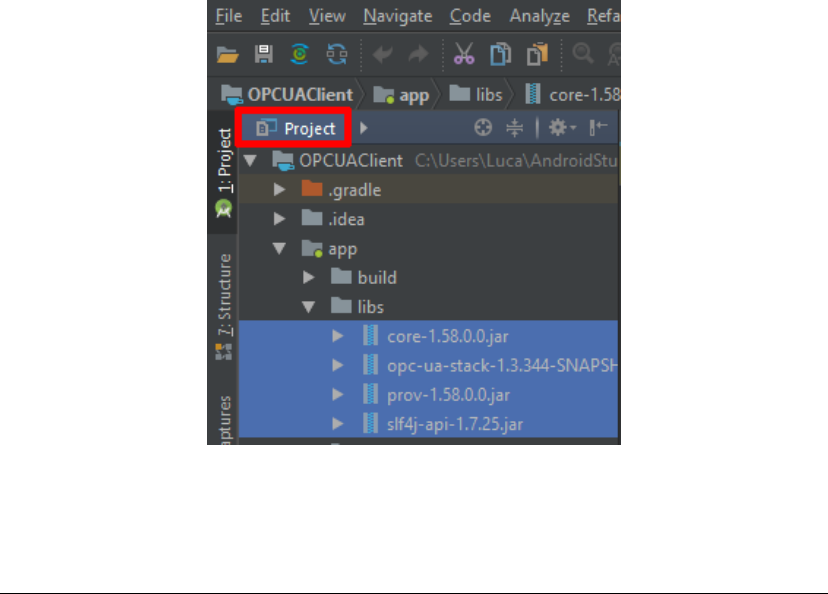Expand the core-1.58.0.0.jar node
This screenshot has height=594, width=828.
337,336
